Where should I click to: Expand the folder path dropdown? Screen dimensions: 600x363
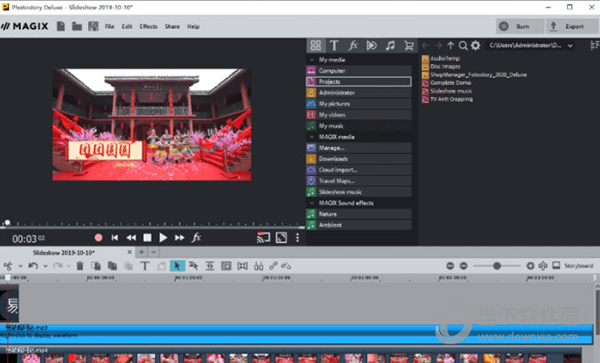[x=570, y=46]
